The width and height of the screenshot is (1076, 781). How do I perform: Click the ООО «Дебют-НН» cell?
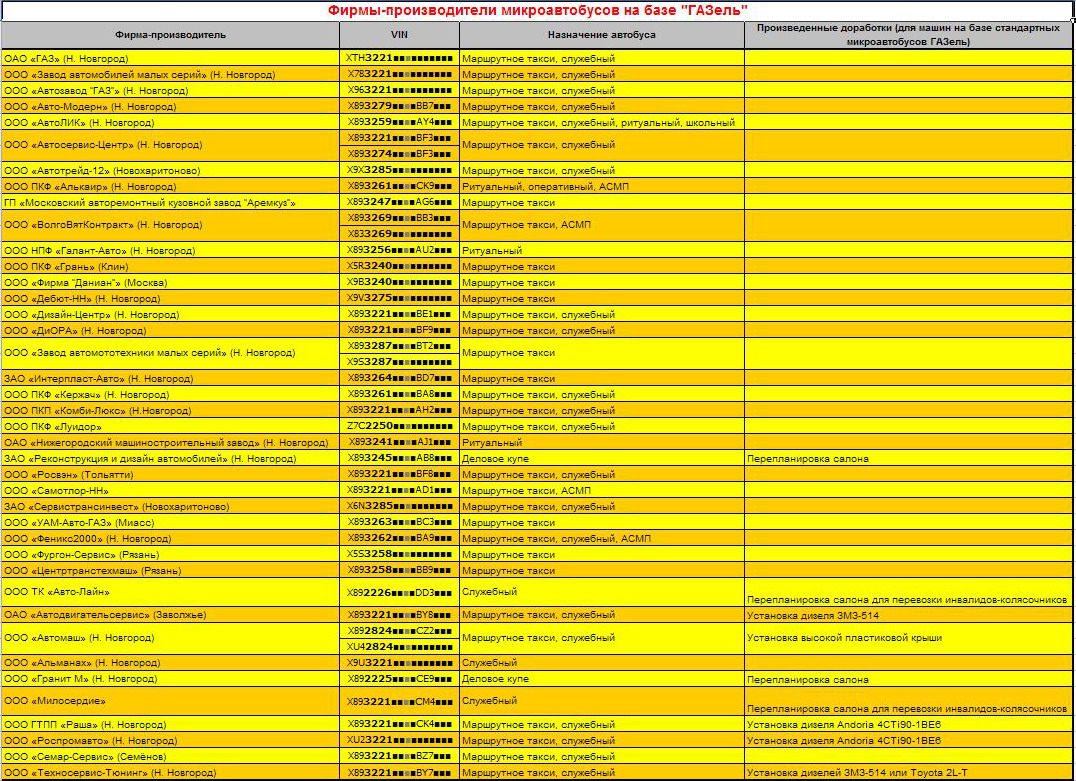point(170,299)
